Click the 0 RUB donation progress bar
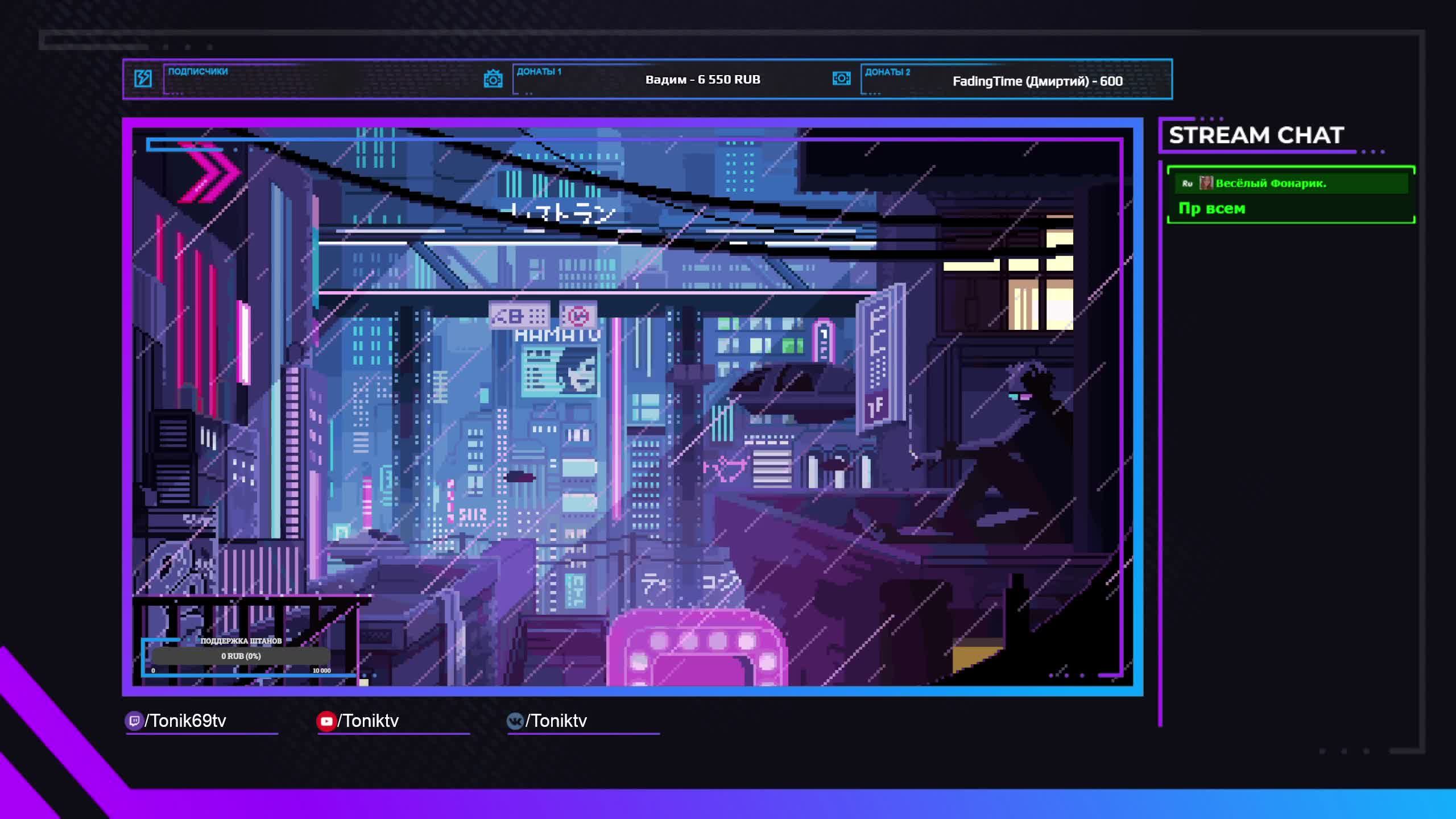Screen dimensions: 1456x819 point(241,656)
